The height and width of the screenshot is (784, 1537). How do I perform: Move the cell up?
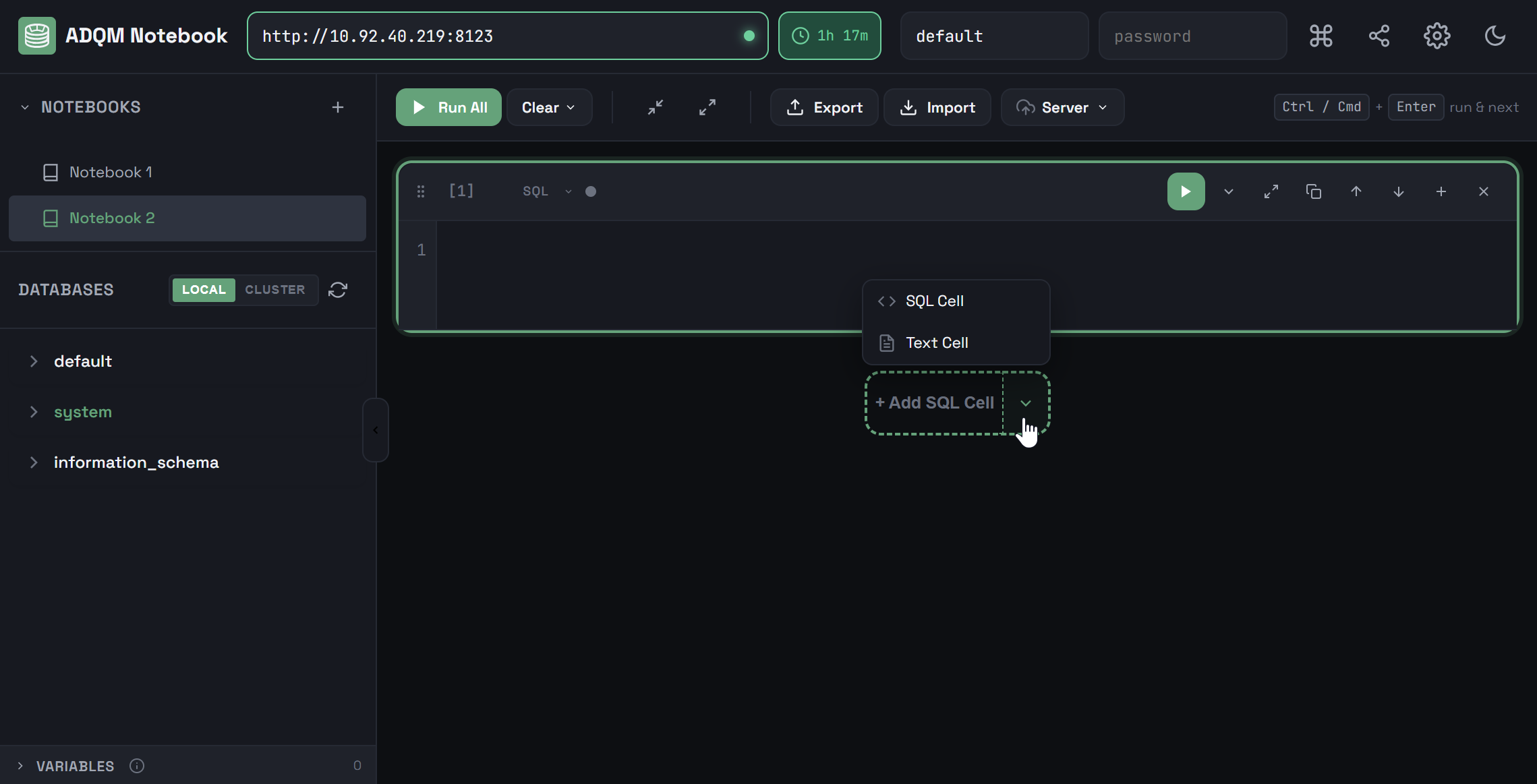pos(1356,191)
